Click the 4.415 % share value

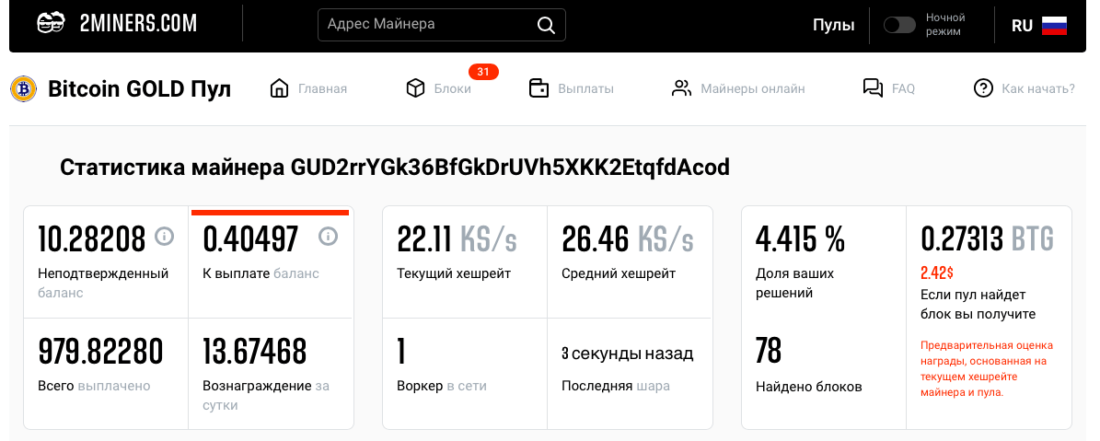(800, 239)
